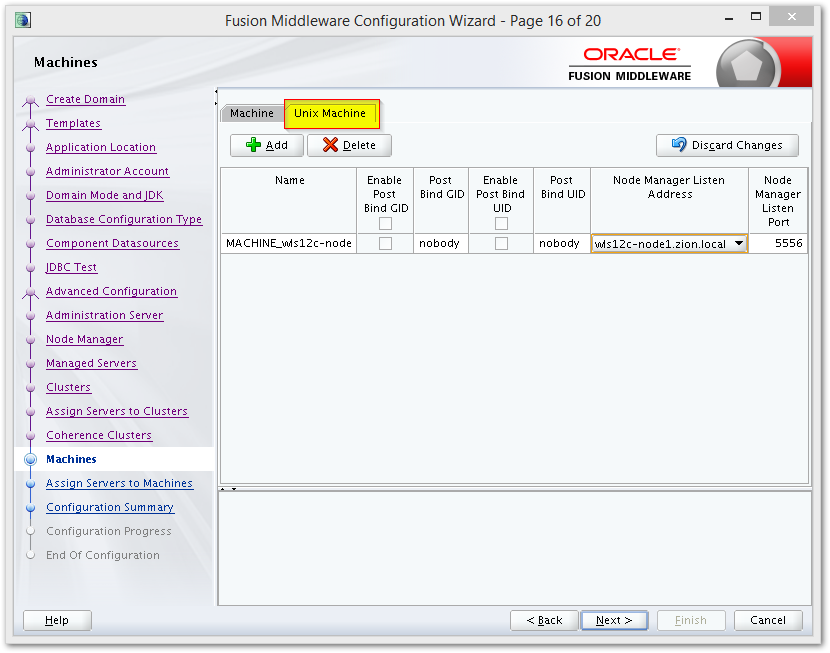Select the current Machines step

click(x=71, y=459)
